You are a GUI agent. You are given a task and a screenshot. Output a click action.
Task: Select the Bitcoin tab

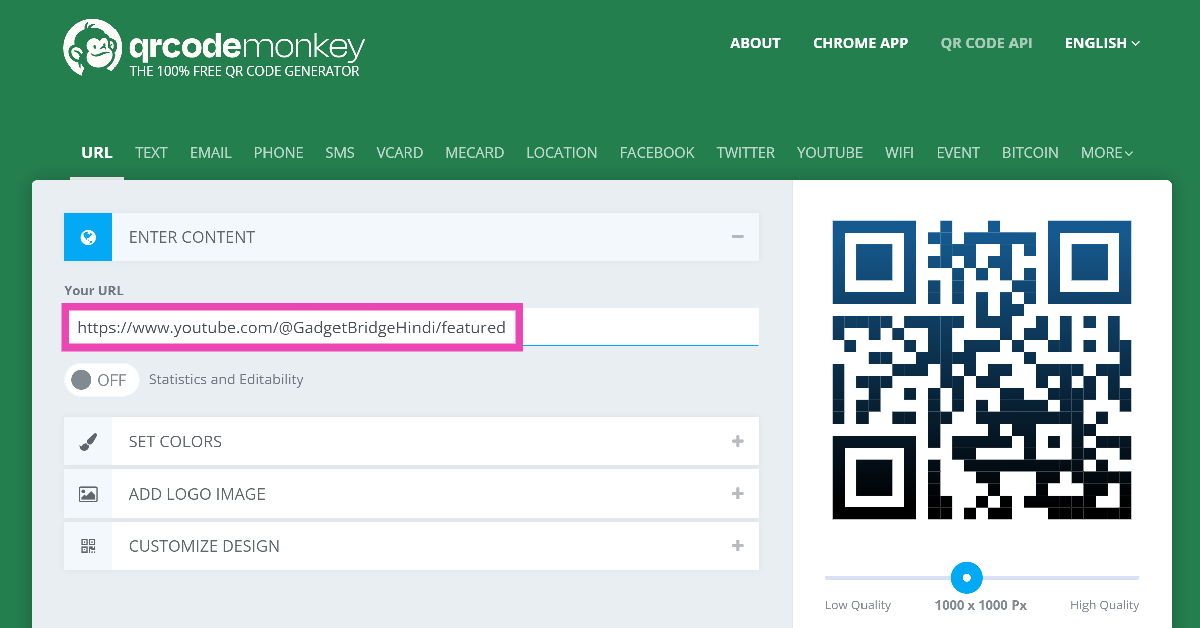1030,153
